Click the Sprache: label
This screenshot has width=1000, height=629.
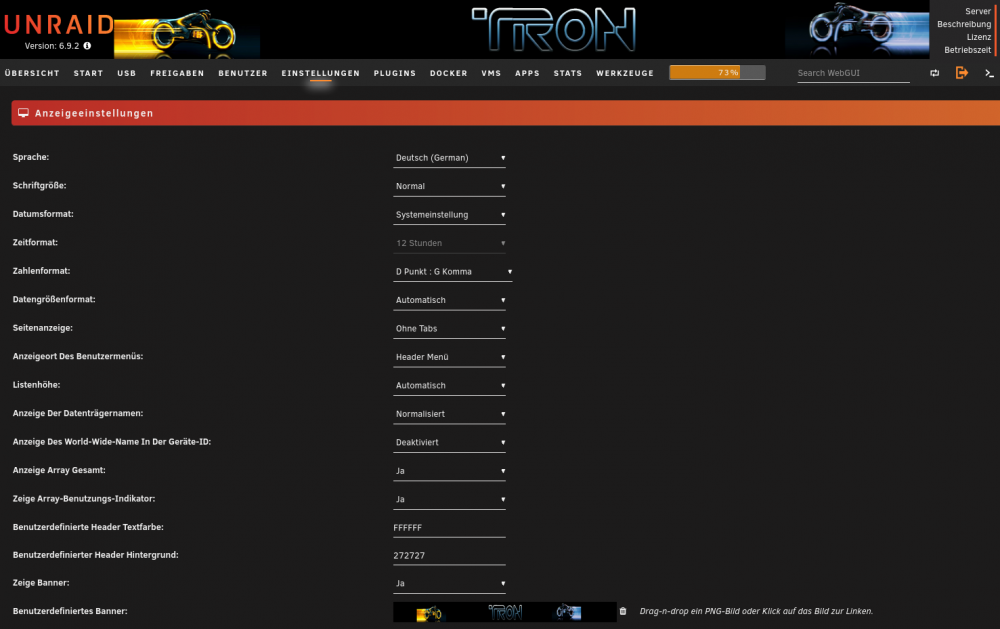(31, 157)
